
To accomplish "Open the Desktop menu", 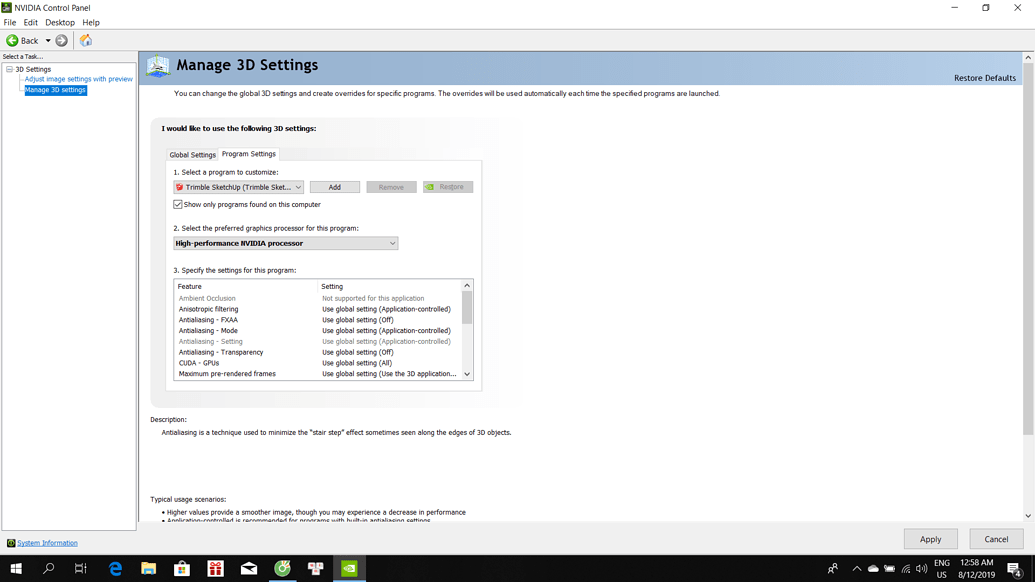I will 60,22.
